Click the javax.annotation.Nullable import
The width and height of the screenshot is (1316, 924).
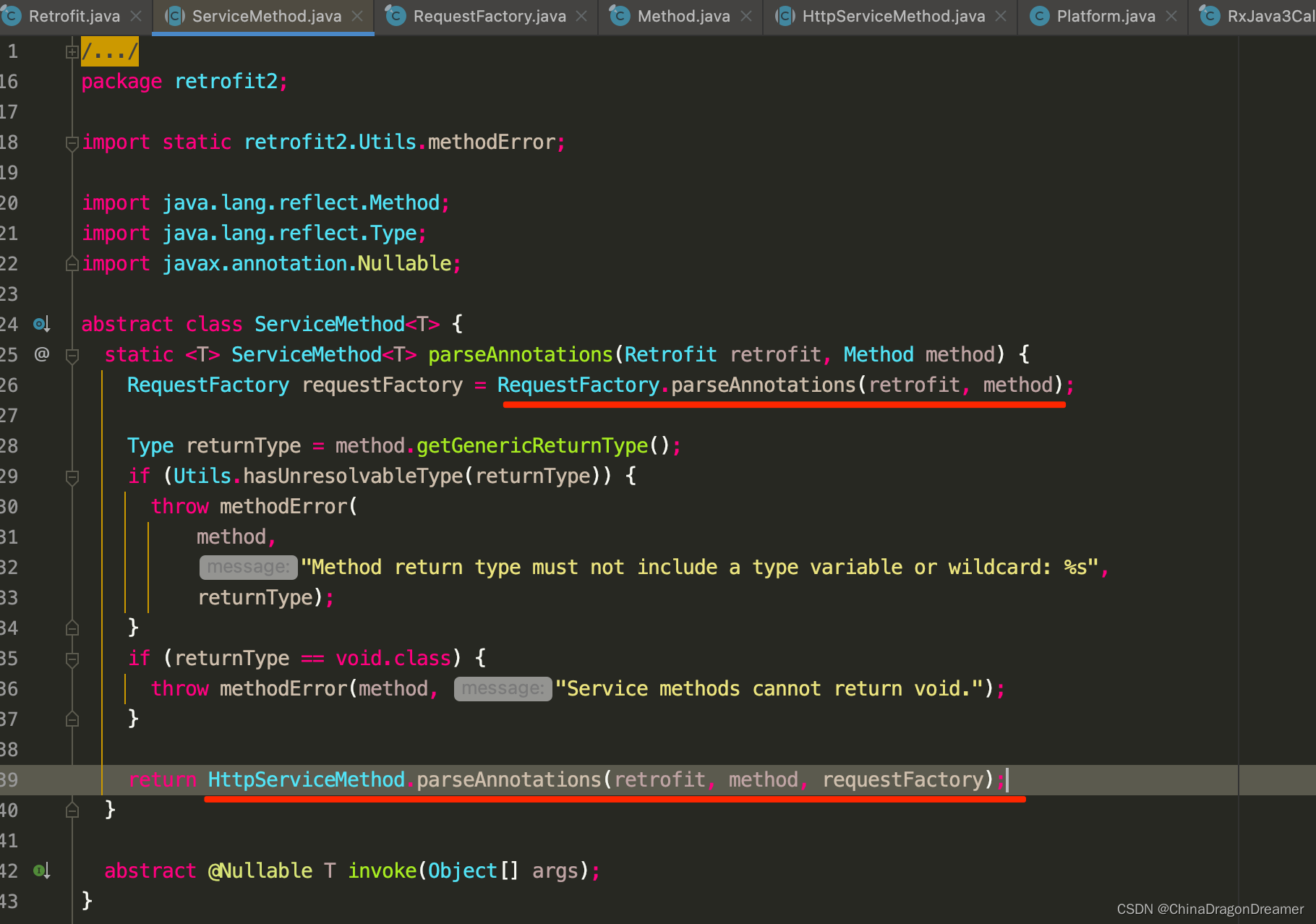tap(272, 263)
